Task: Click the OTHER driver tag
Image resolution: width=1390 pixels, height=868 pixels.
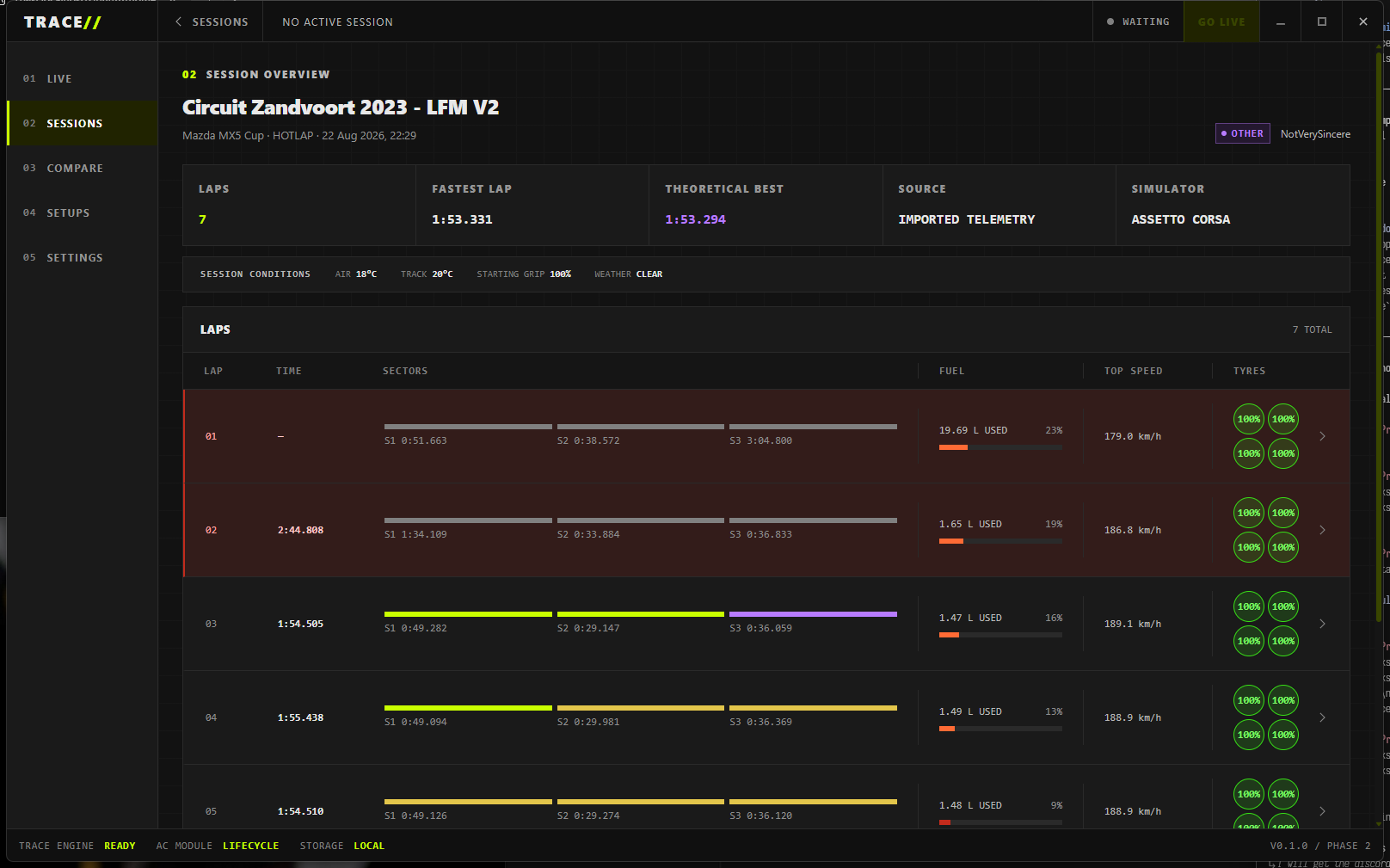Action: (1242, 133)
